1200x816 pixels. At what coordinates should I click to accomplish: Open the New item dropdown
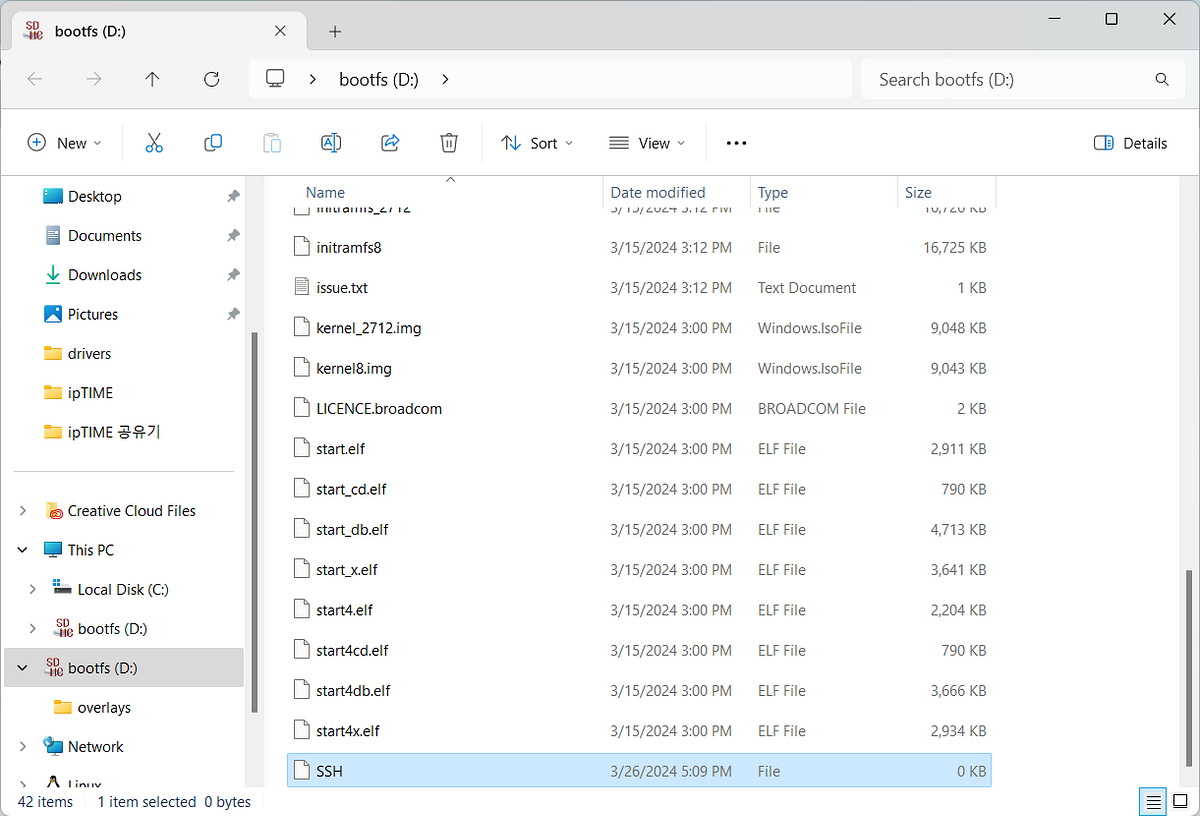coord(65,143)
